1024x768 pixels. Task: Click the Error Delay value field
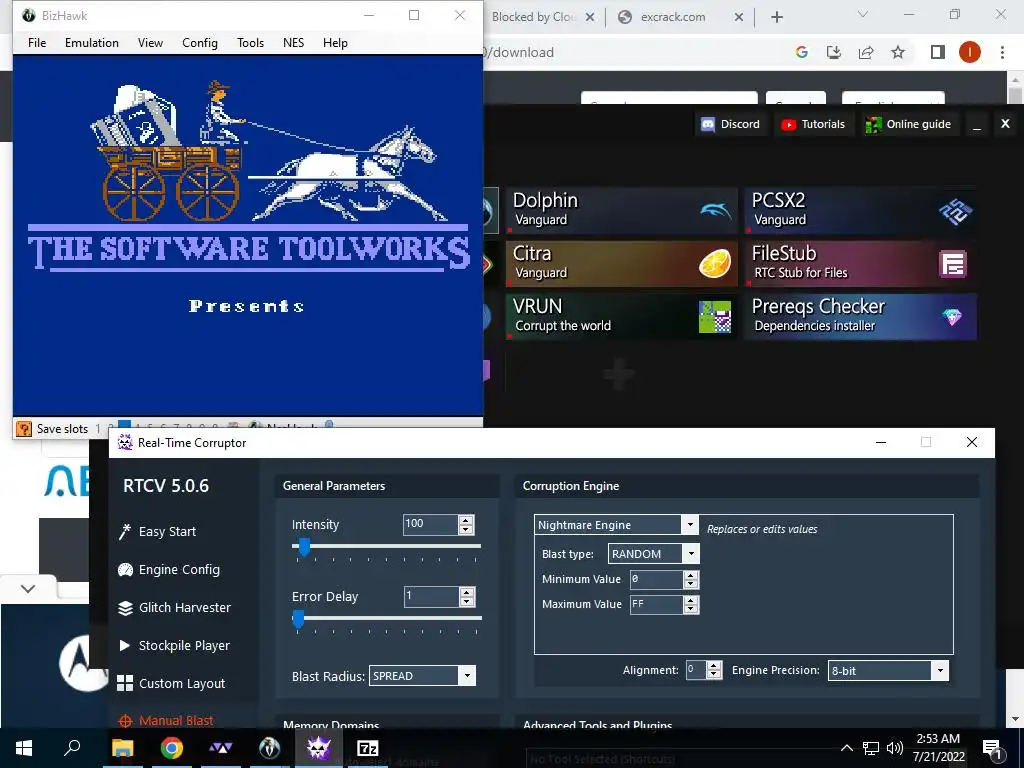click(431, 596)
